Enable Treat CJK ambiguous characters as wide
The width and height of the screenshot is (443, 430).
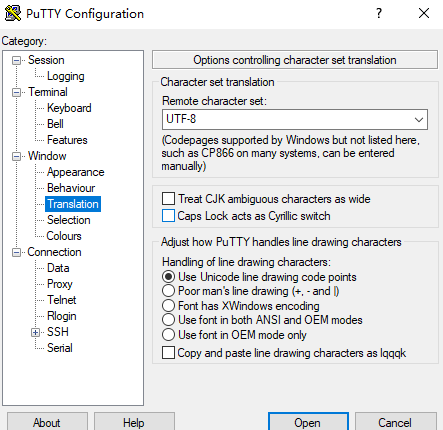point(168,199)
